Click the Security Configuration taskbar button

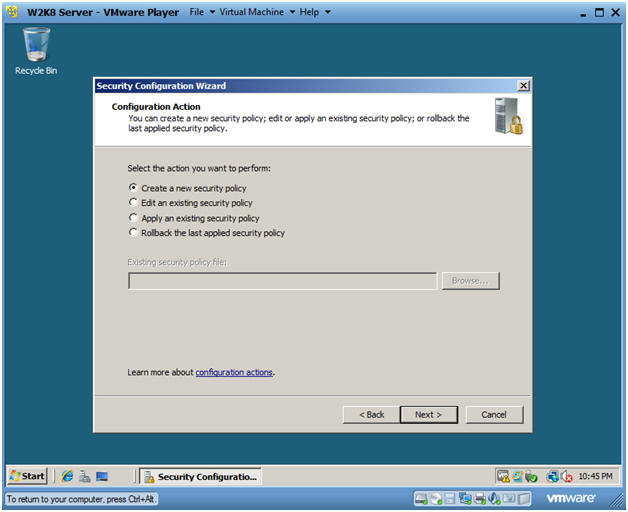[201, 477]
